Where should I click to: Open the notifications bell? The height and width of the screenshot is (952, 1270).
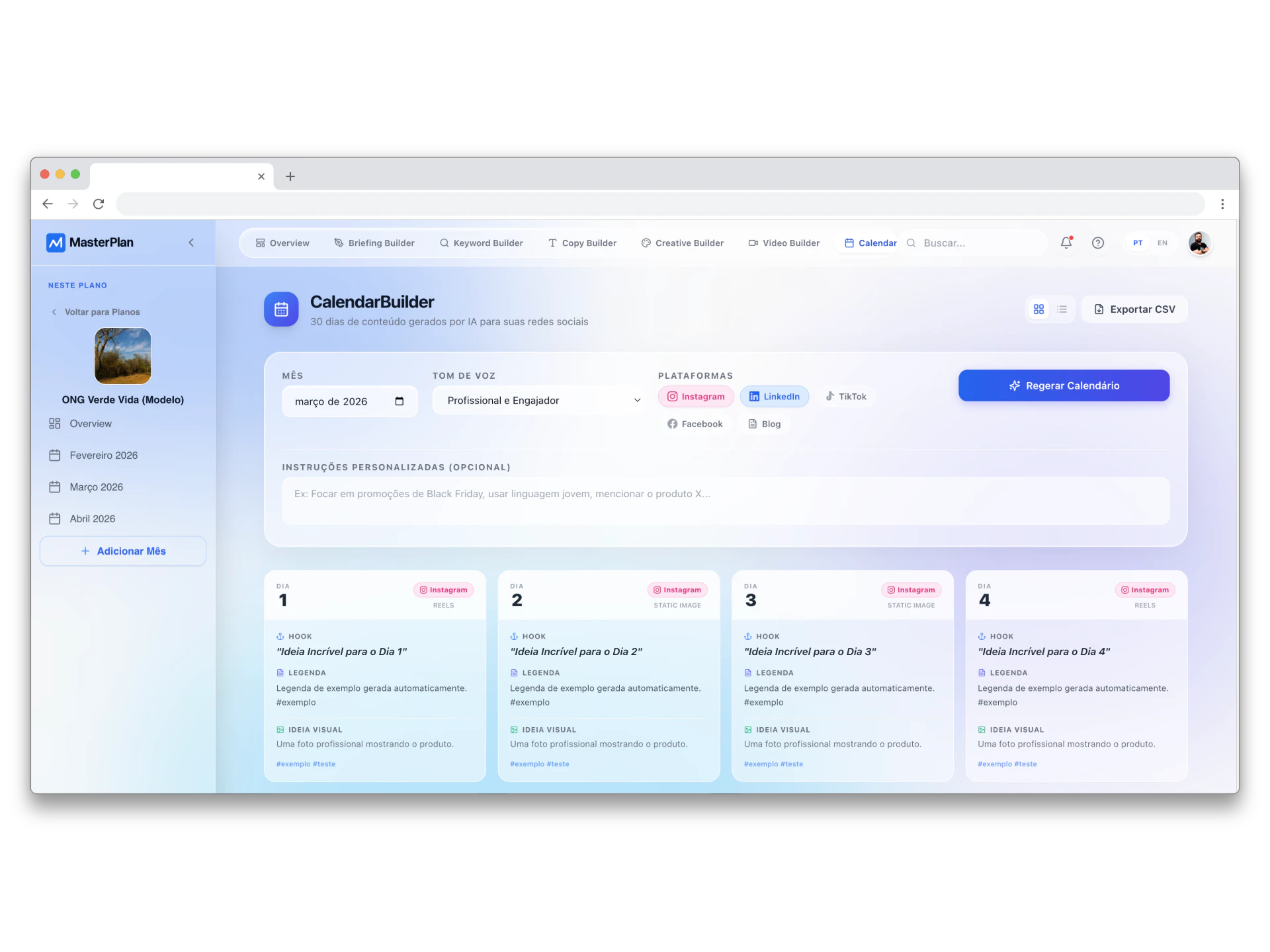pos(1066,243)
